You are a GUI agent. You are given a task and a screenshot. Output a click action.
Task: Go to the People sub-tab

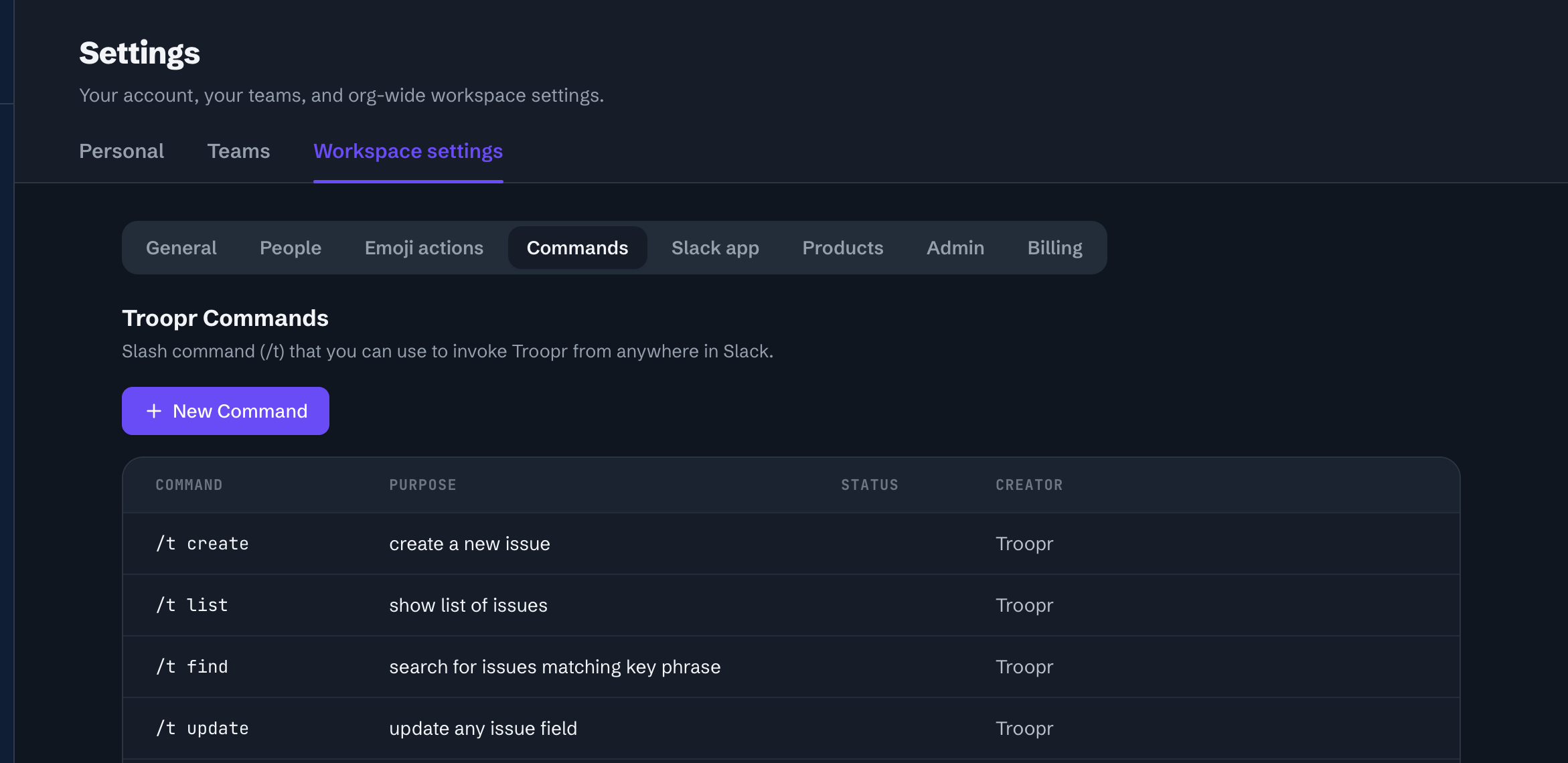click(291, 248)
